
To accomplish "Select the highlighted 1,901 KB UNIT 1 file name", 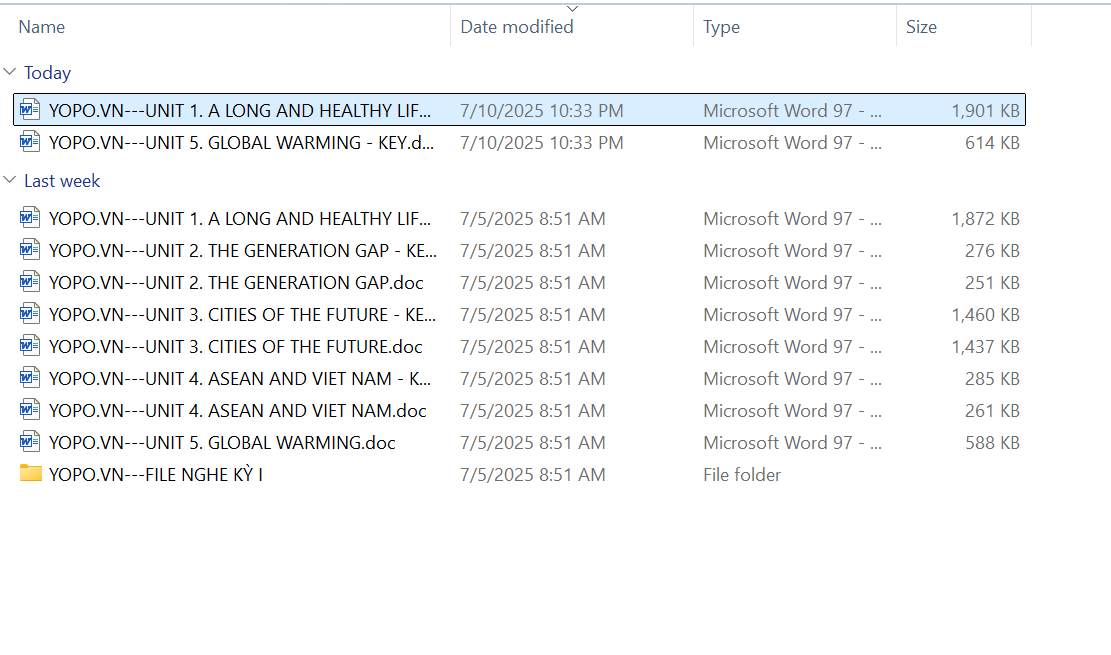I will 240,111.
